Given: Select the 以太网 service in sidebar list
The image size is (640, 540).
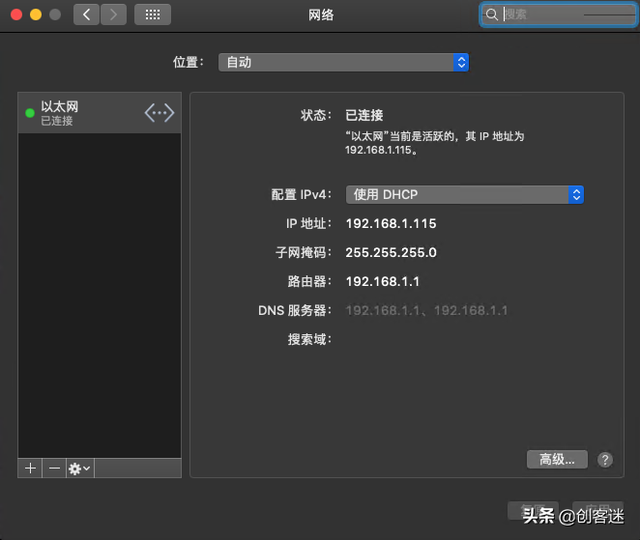Looking at the screenshot, I should (x=100, y=113).
